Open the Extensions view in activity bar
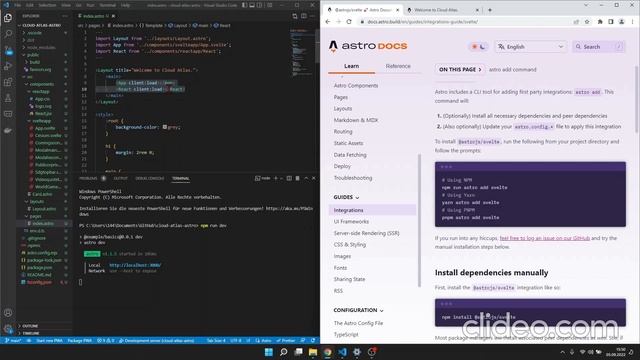 pos(8,82)
